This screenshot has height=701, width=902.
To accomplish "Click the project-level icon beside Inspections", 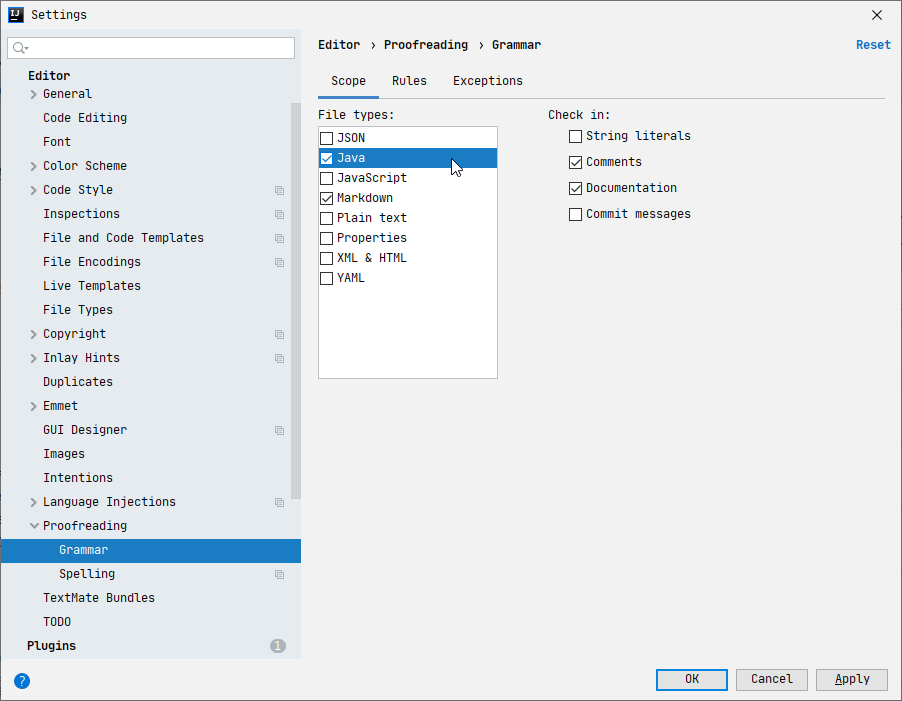I will 280,214.
